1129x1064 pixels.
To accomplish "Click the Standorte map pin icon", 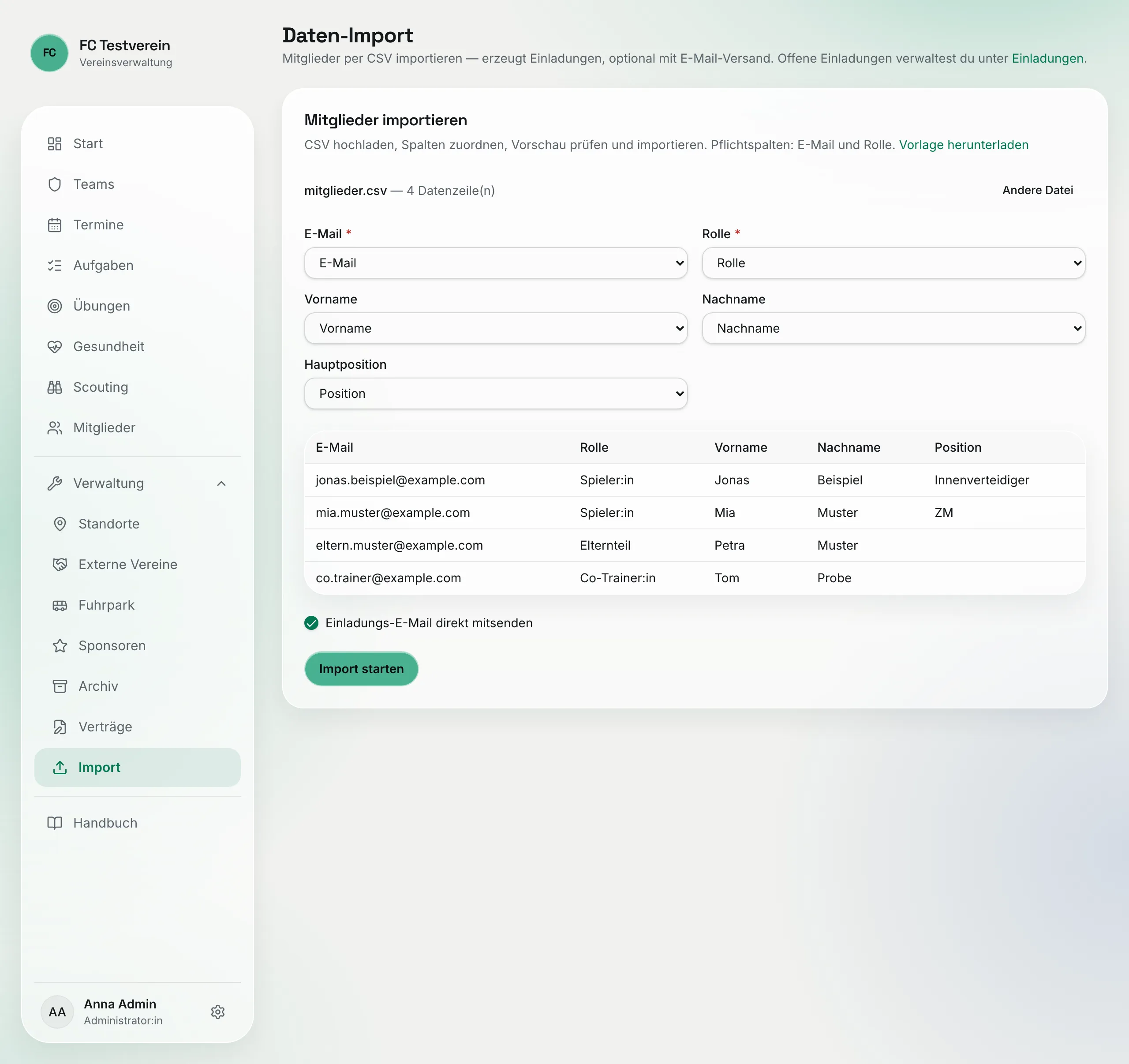I will pyautogui.click(x=60, y=524).
